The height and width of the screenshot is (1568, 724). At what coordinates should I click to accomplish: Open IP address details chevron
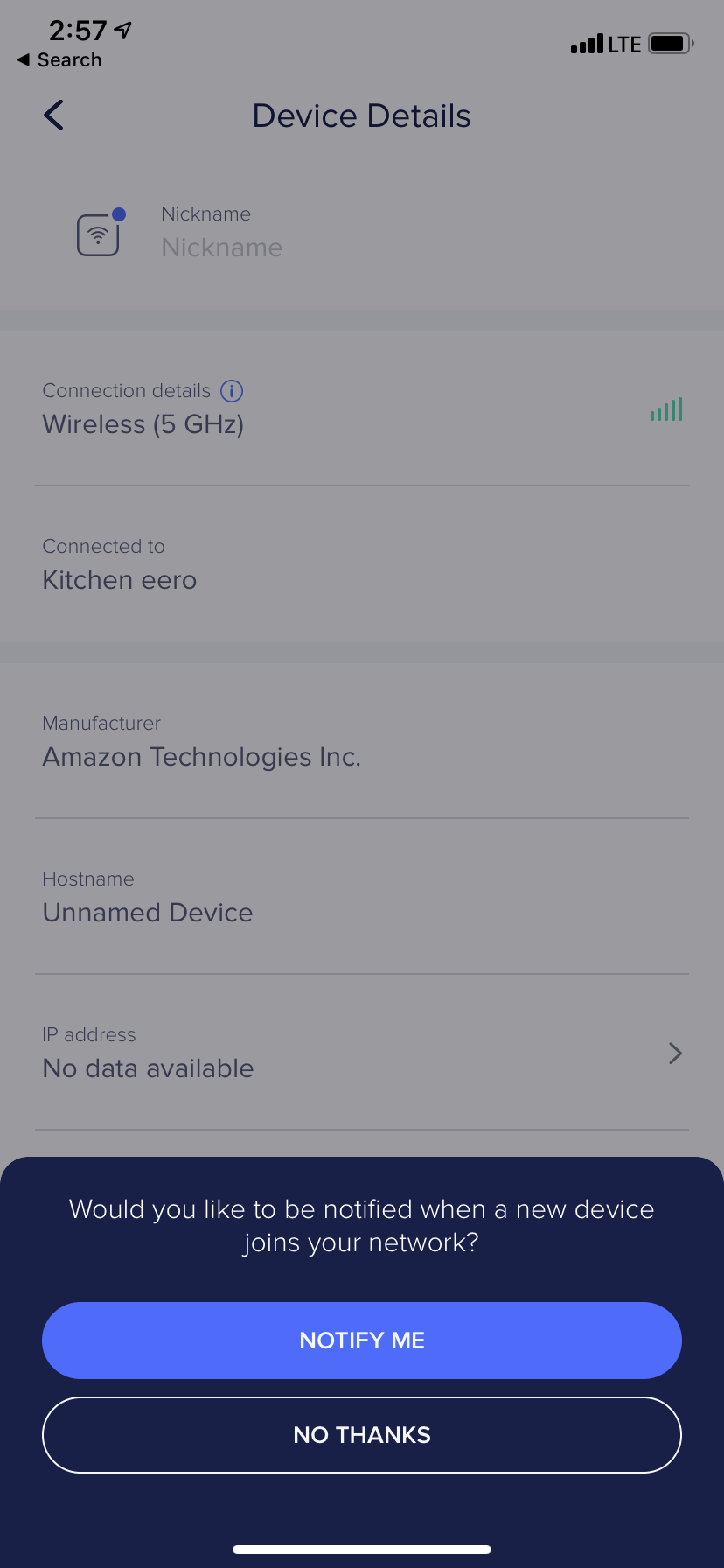click(674, 1053)
